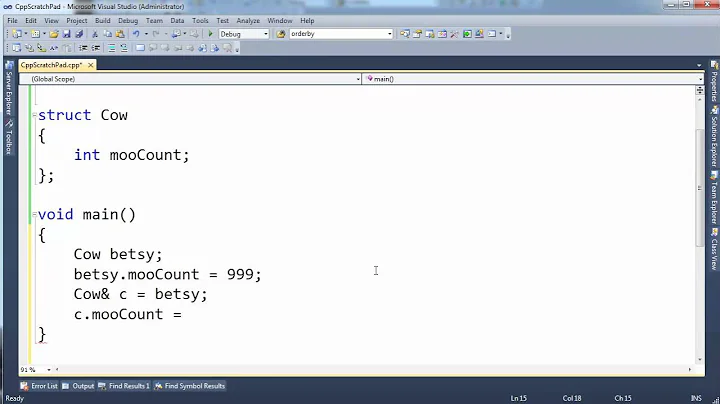The width and height of the screenshot is (720, 404).
Task: Open the Error List panel
Action: pos(39,386)
